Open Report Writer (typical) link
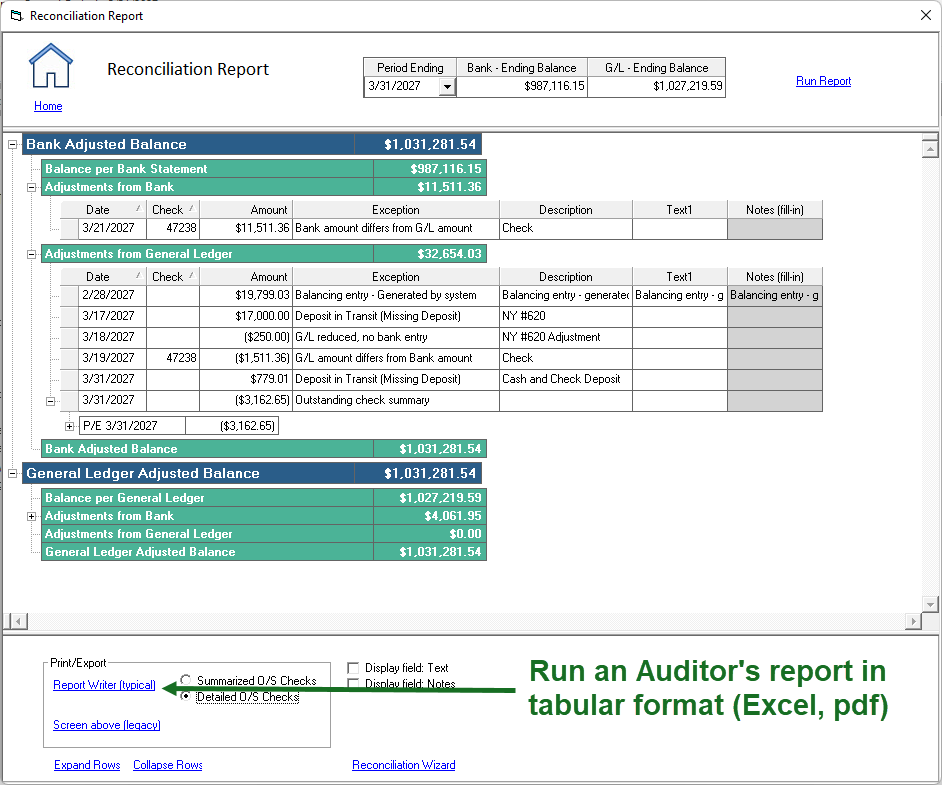This screenshot has width=942, height=785. point(104,685)
